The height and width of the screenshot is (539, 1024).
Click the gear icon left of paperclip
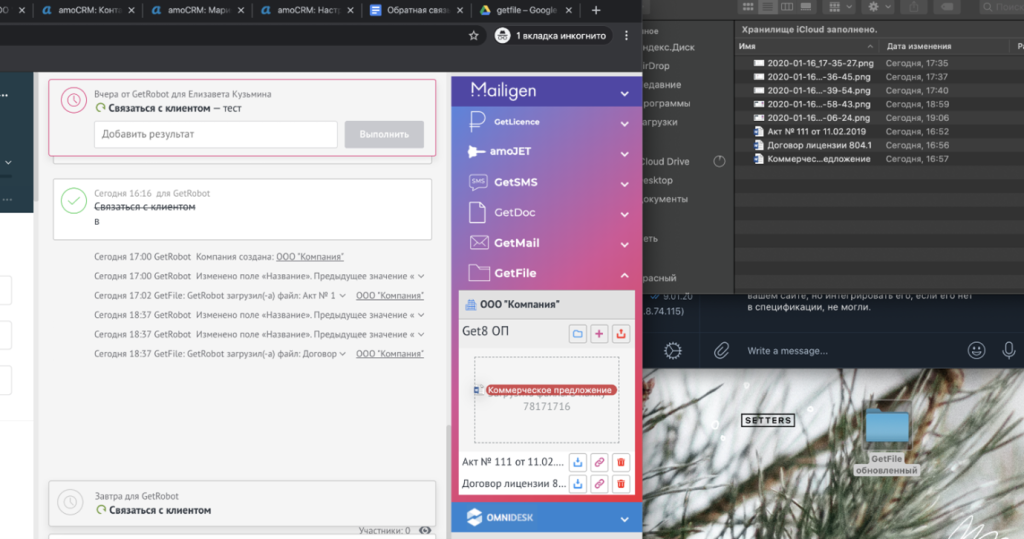click(x=673, y=351)
